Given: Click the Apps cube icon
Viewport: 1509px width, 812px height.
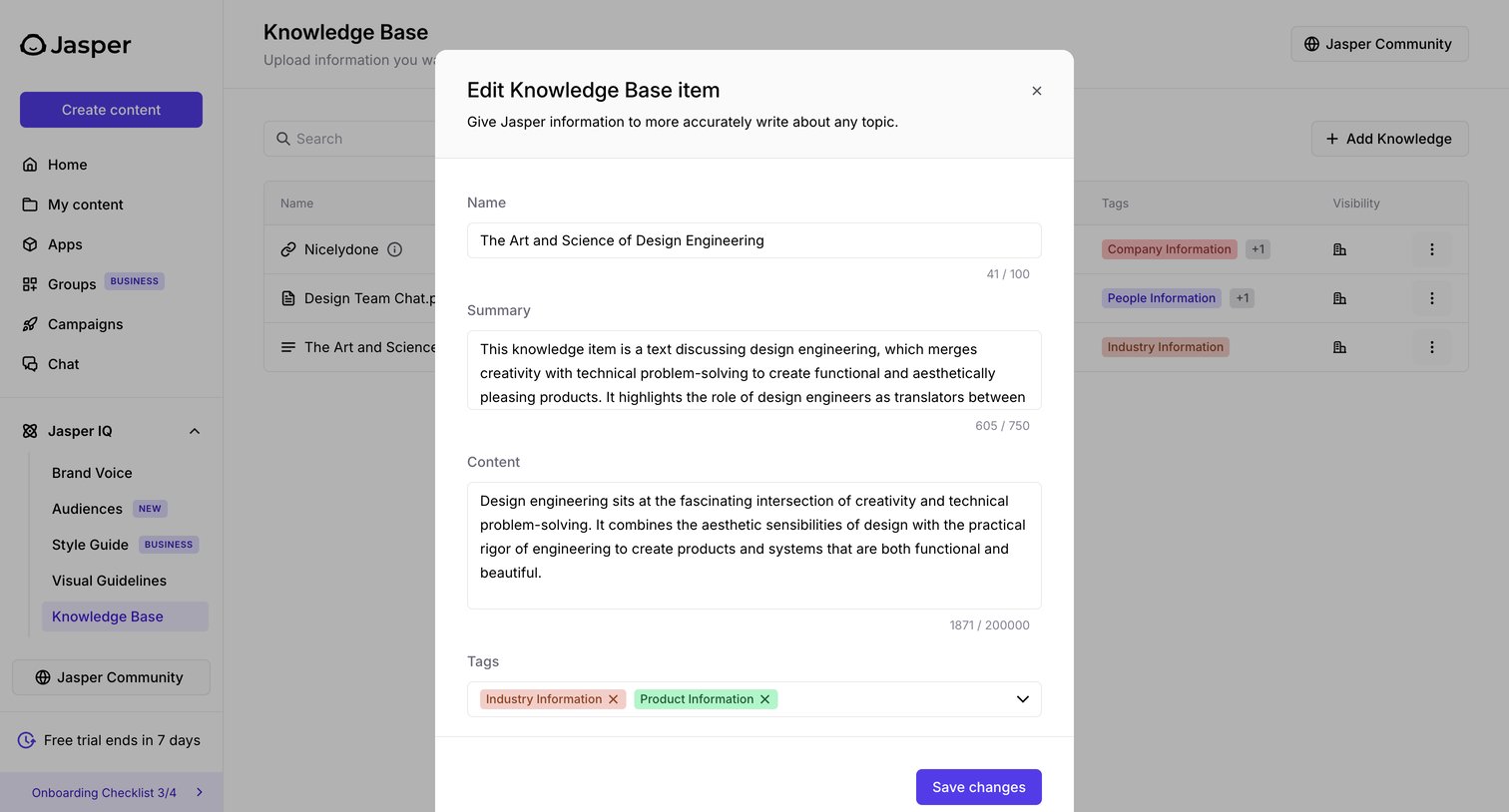Looking at the screenshot, I should pos(30,244).
